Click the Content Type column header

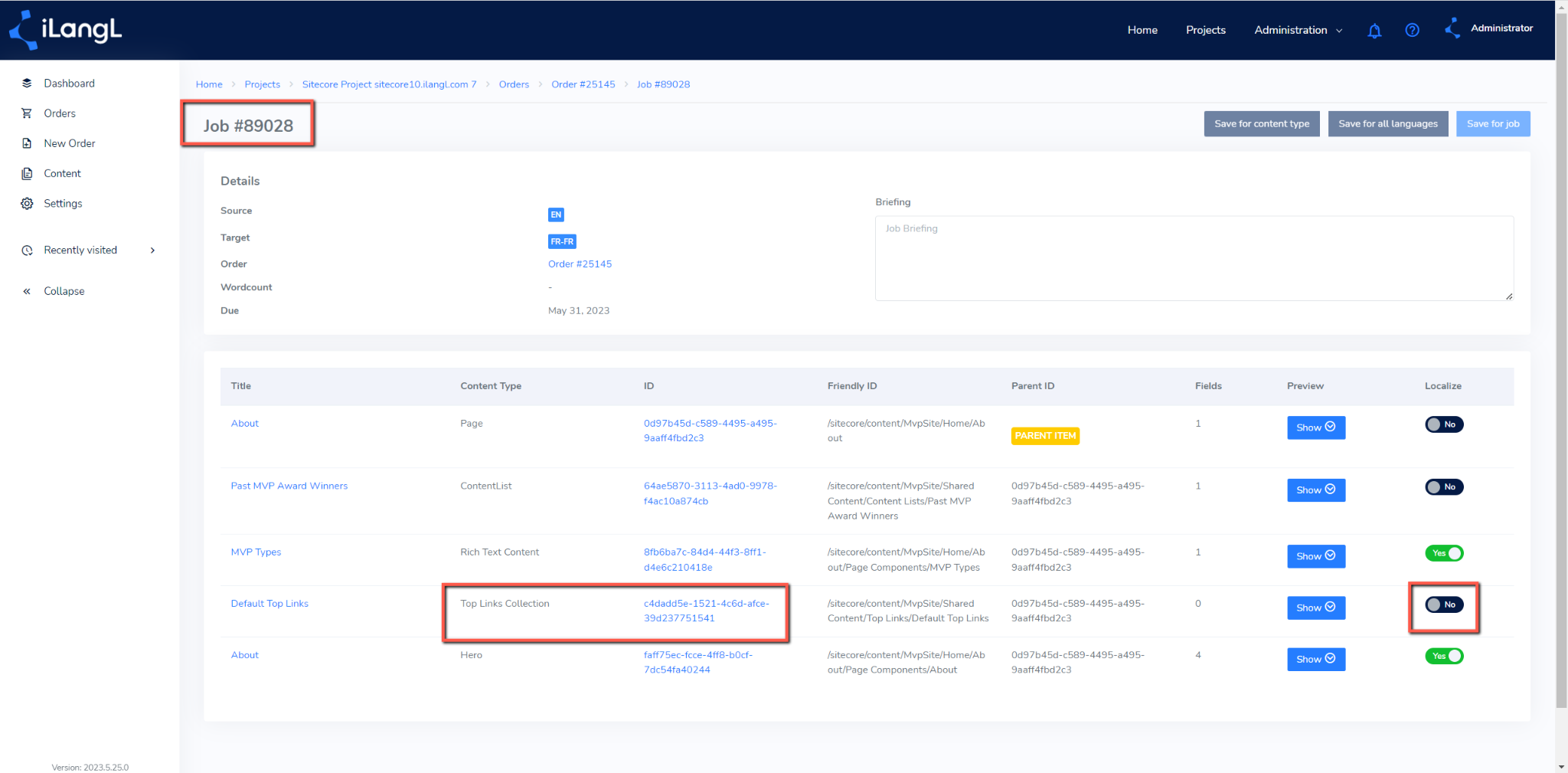(491, 386)
